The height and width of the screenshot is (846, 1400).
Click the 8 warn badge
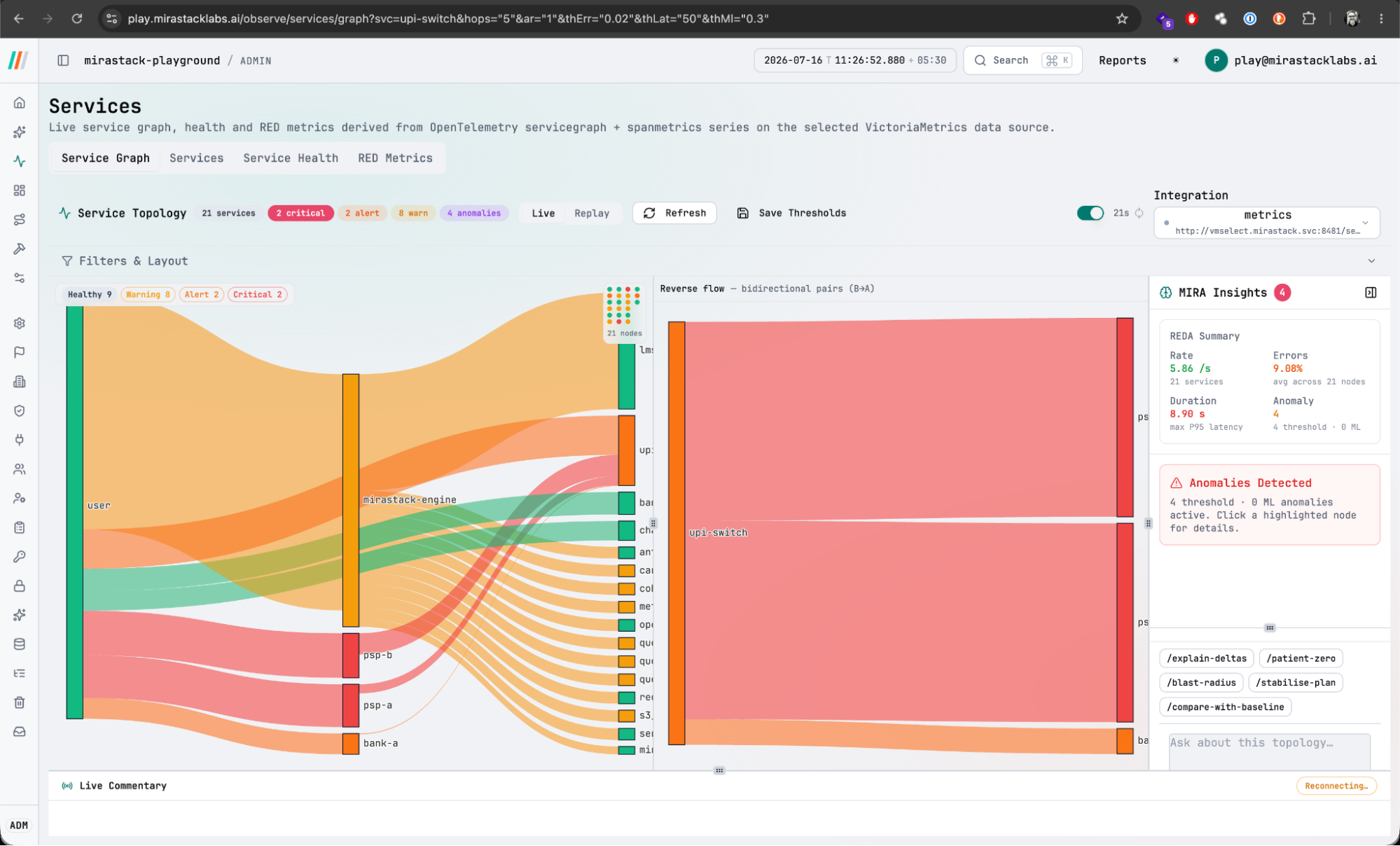click(413, 213)
